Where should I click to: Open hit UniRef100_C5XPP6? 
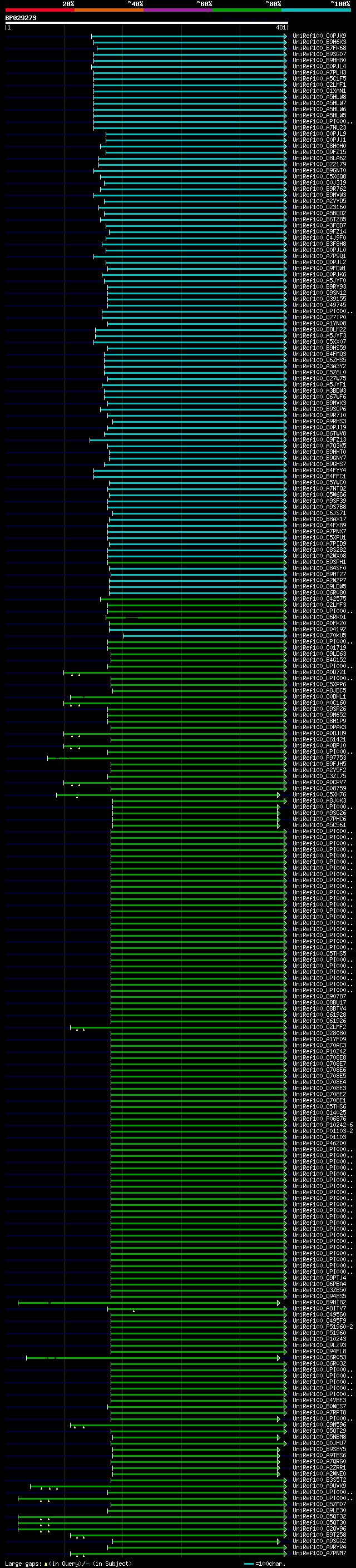(x=319, y=685)
